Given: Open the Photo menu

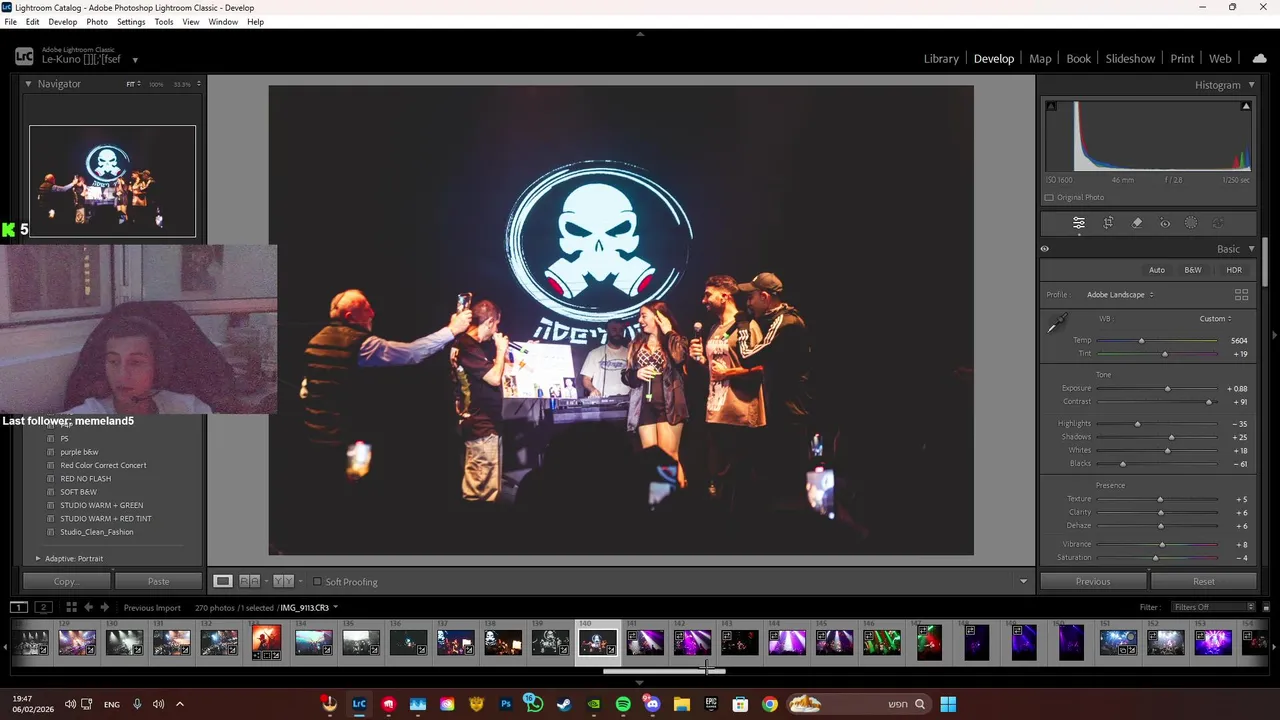Looking at the screenshot, I should (x=97, y=22).
